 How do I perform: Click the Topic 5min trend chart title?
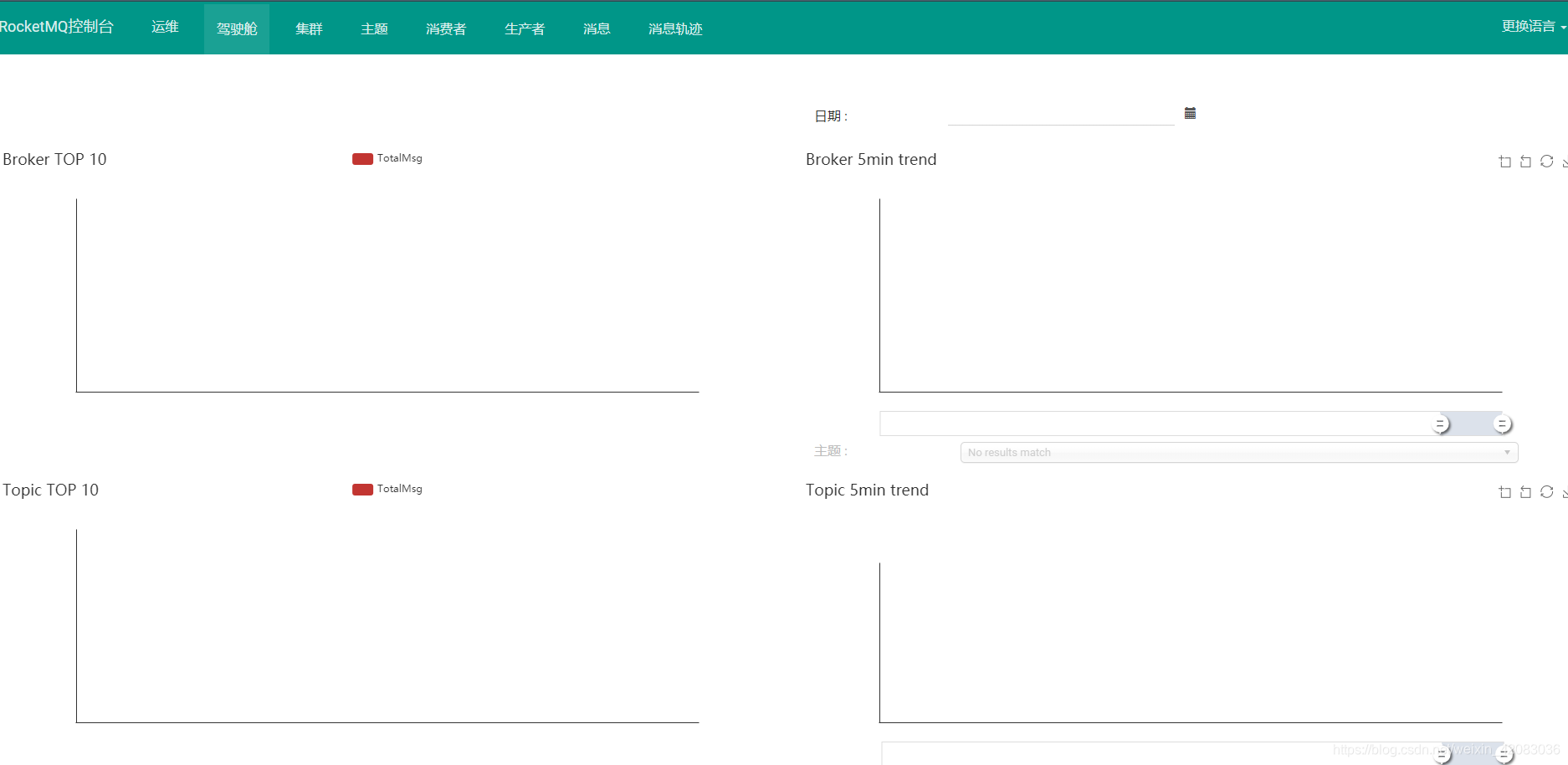click(x=867, y=490)
